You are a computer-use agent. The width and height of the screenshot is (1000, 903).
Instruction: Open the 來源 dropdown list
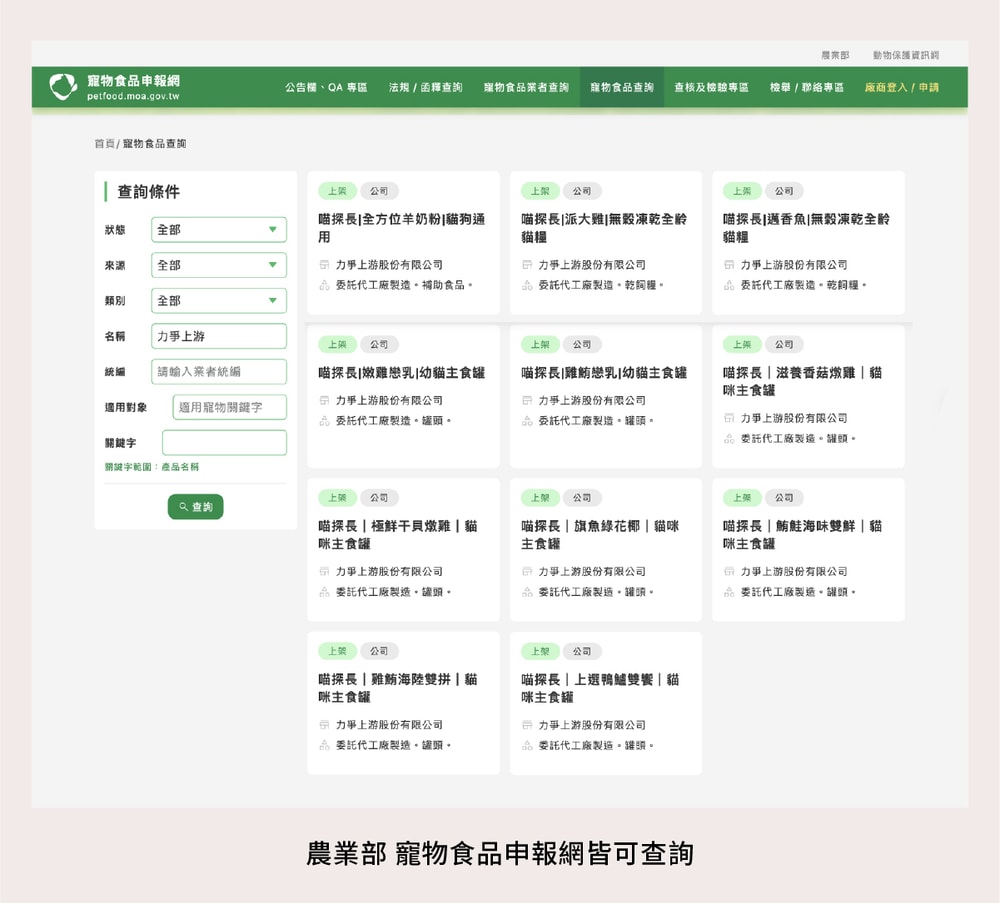coord(218,265)
